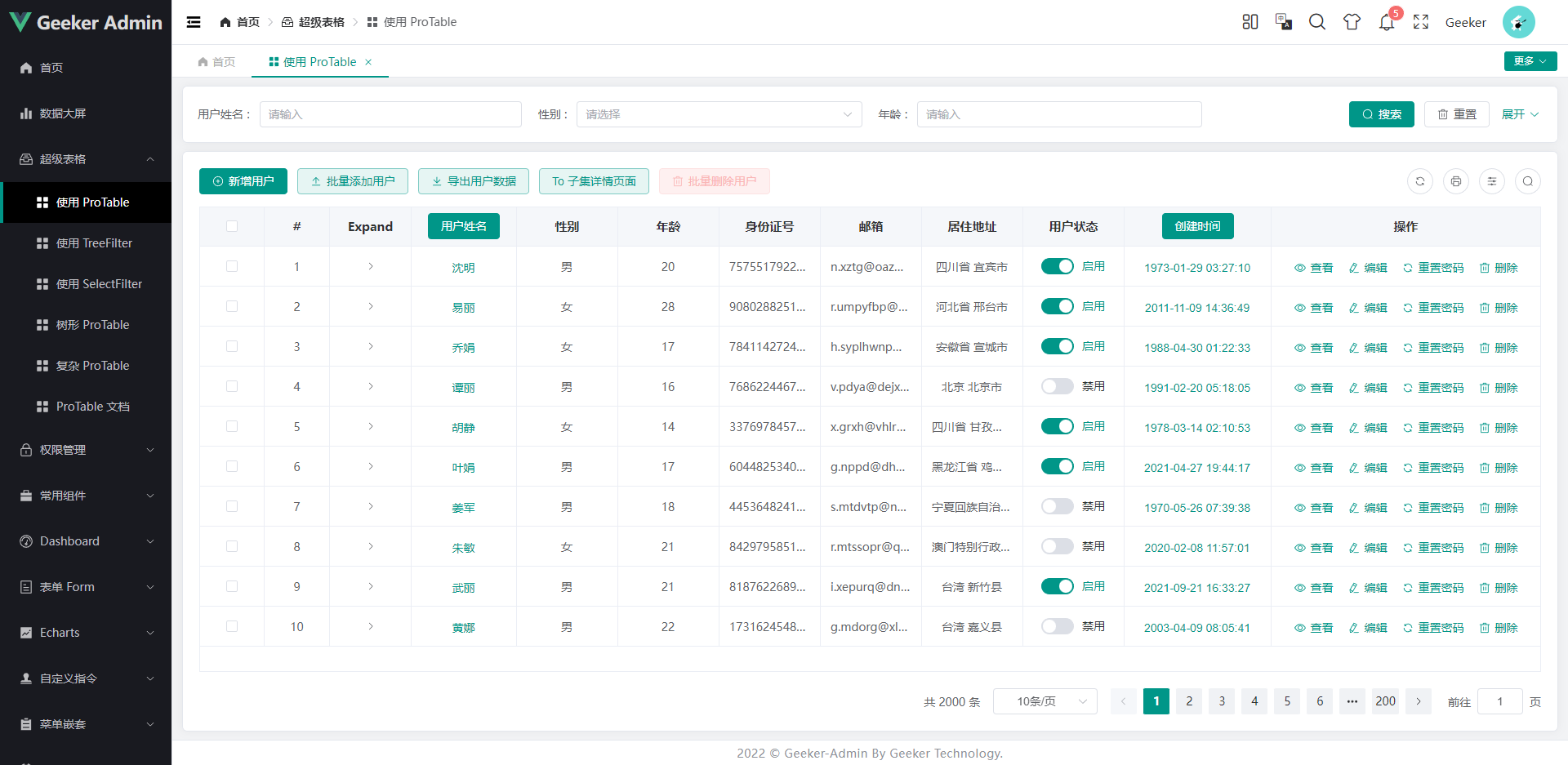Click the 新增用户 button

[243, 181]
